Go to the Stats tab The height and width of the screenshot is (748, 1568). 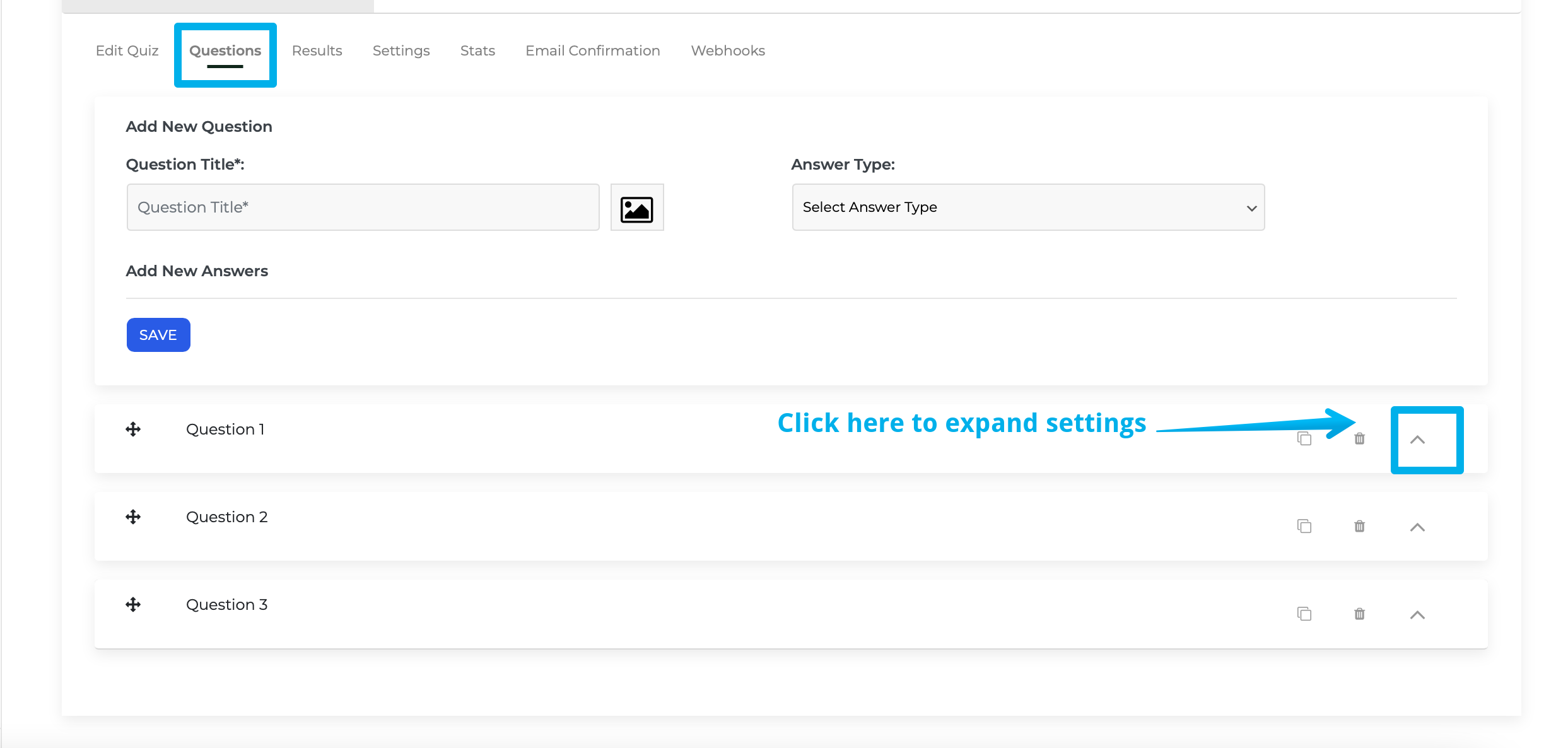coord(477,50)
